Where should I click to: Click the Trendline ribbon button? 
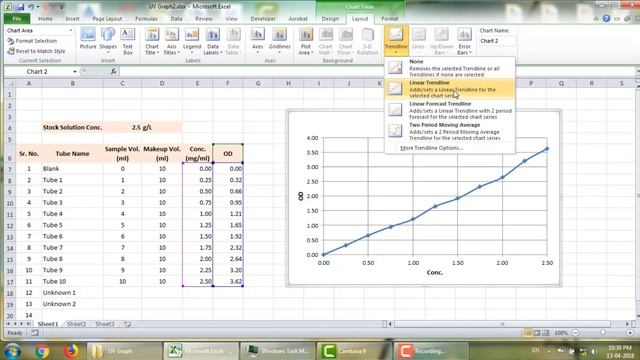396,41
